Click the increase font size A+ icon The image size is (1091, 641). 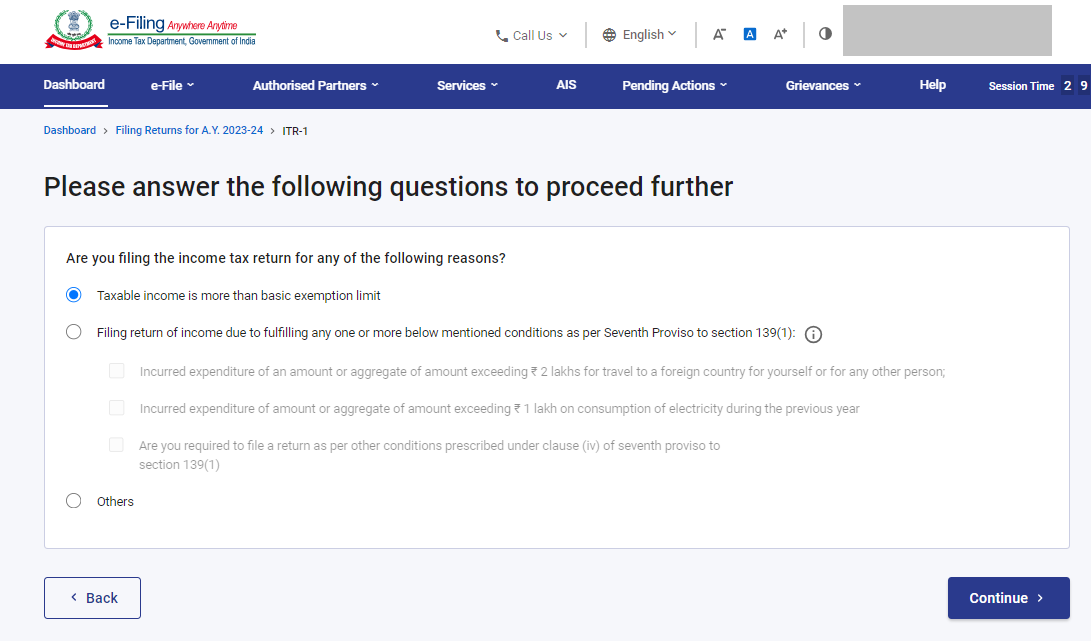(780, 33)
